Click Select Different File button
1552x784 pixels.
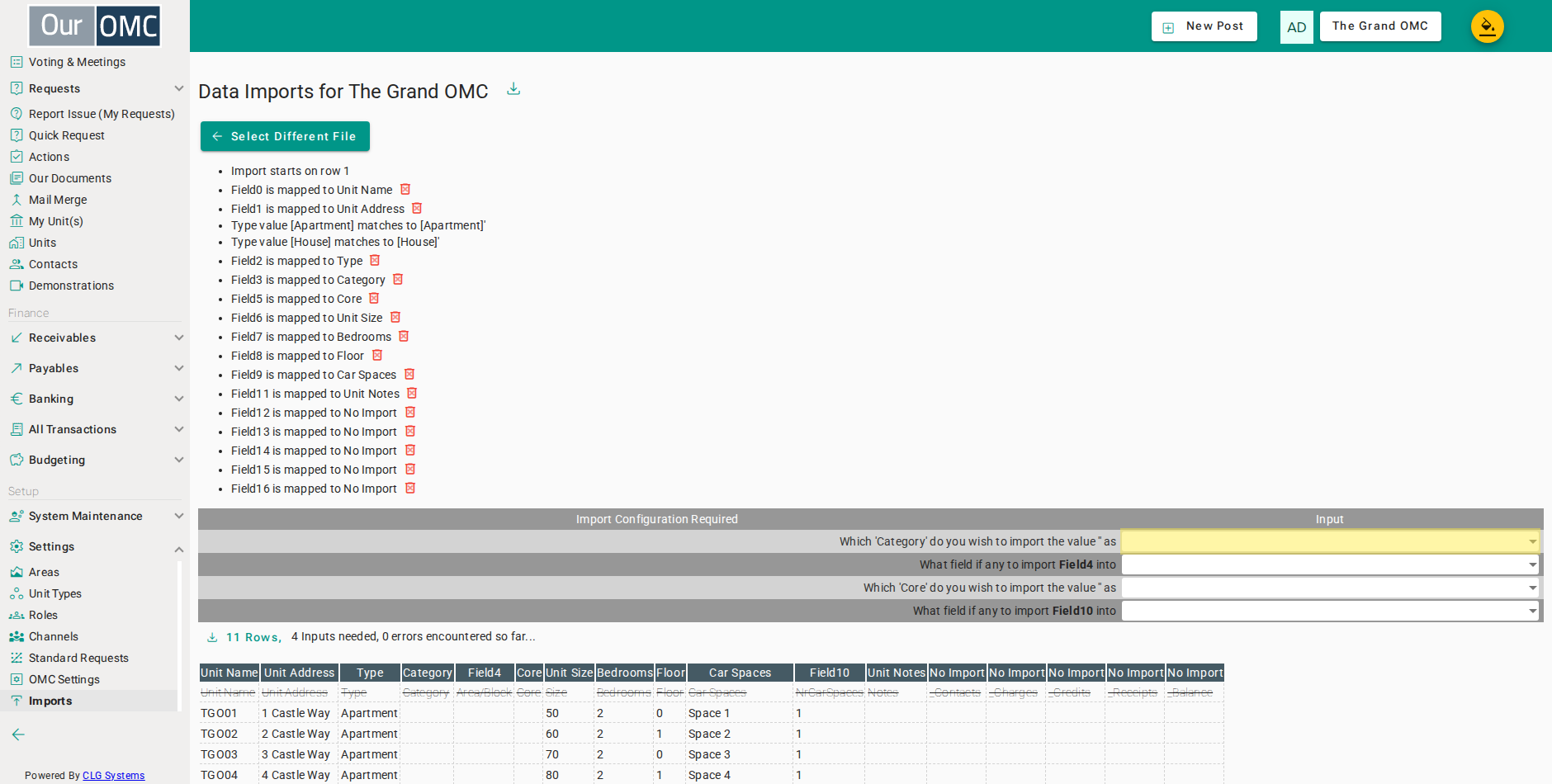pos(285,136)
